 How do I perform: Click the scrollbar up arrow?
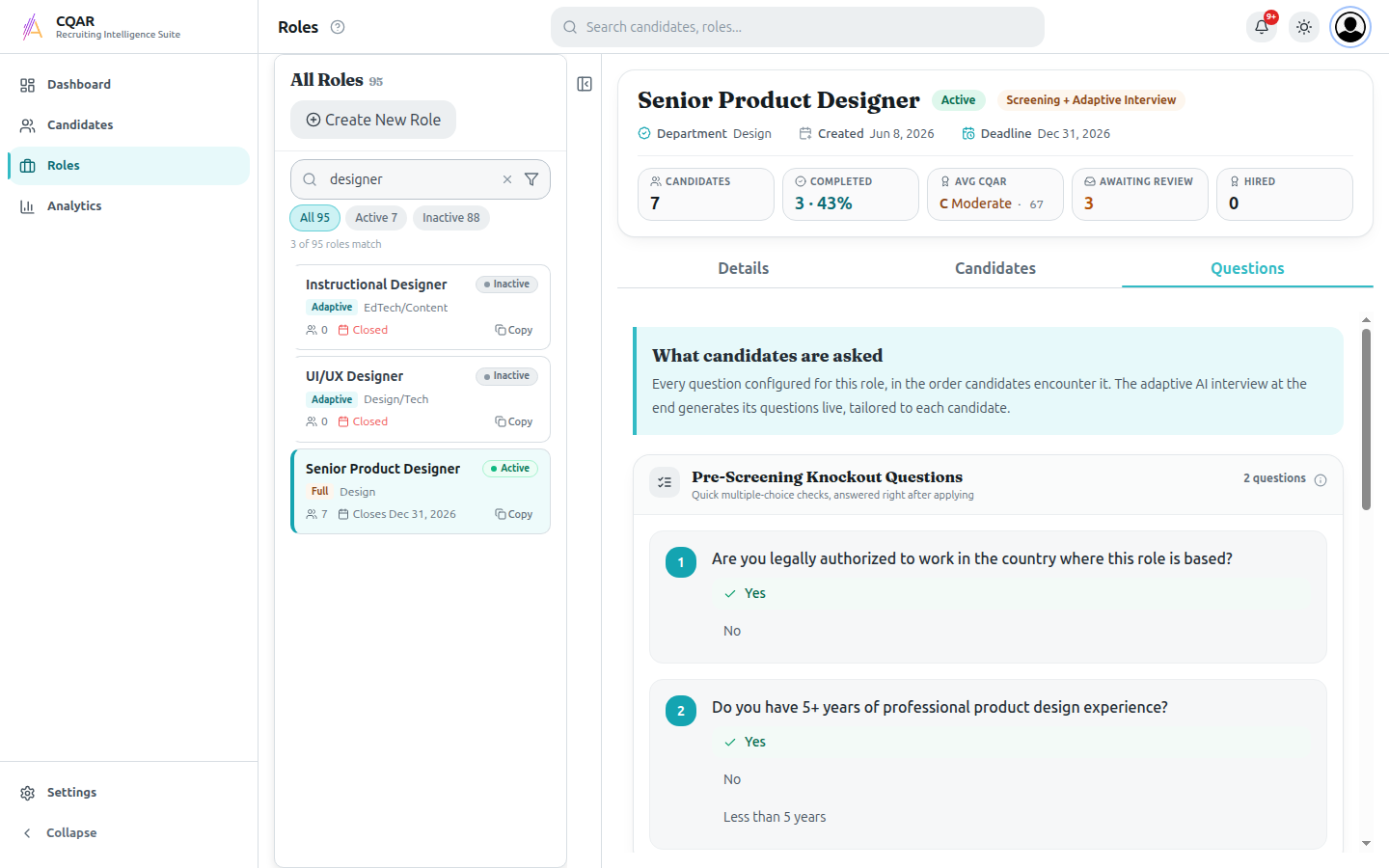[x=1366, y=319]
